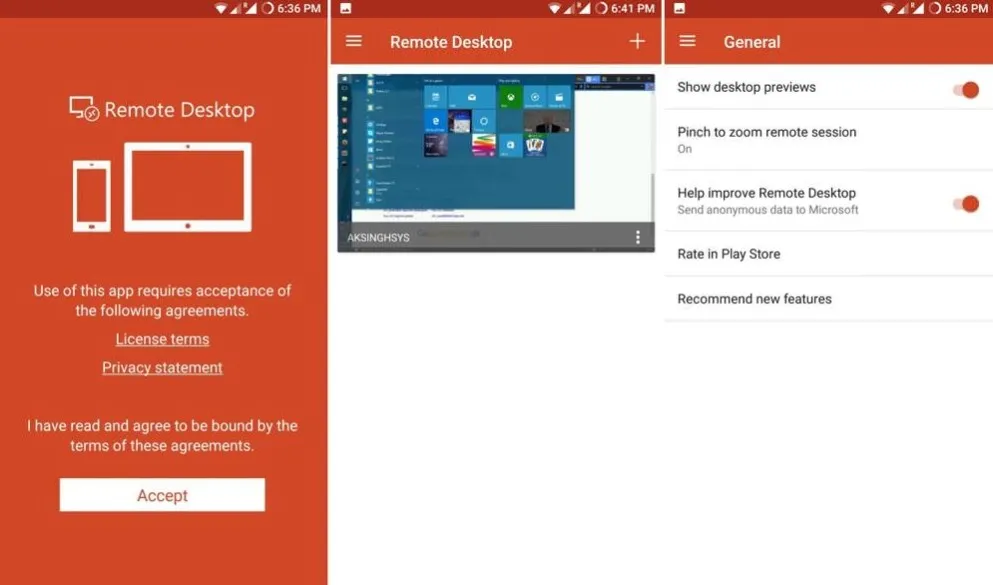Tap the battery icon above the General header
Viewport: 993px width, 585px height.
click(x=935, y=8)
